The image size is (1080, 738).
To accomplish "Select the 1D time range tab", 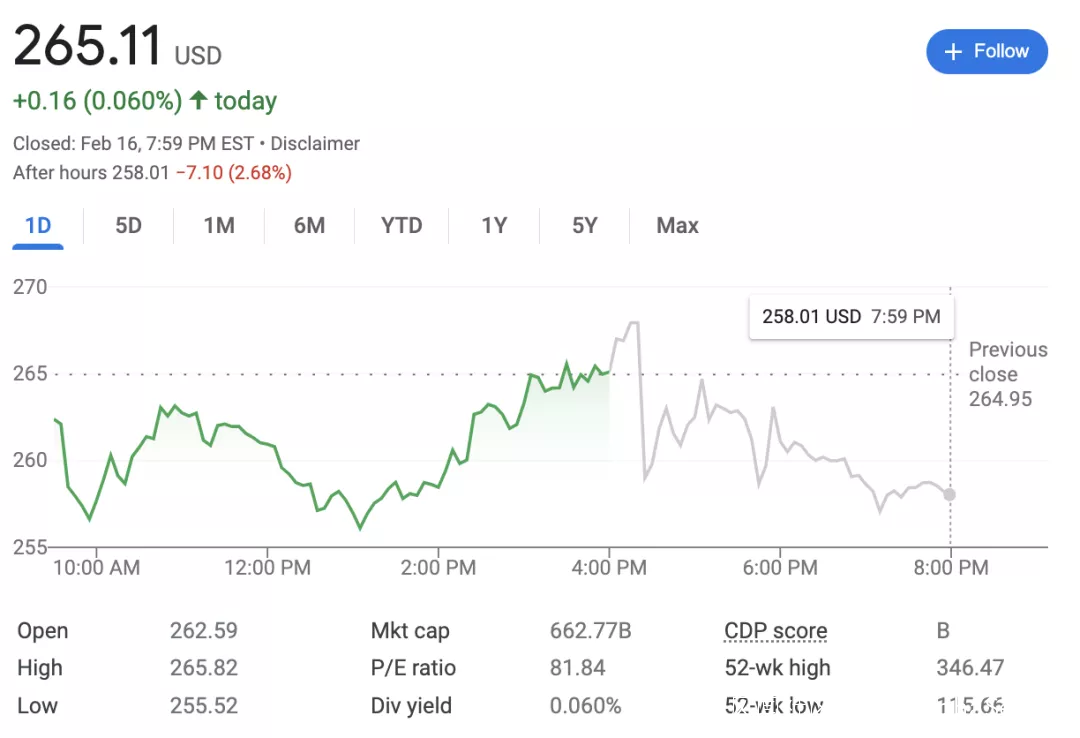I will pos(38,226).
